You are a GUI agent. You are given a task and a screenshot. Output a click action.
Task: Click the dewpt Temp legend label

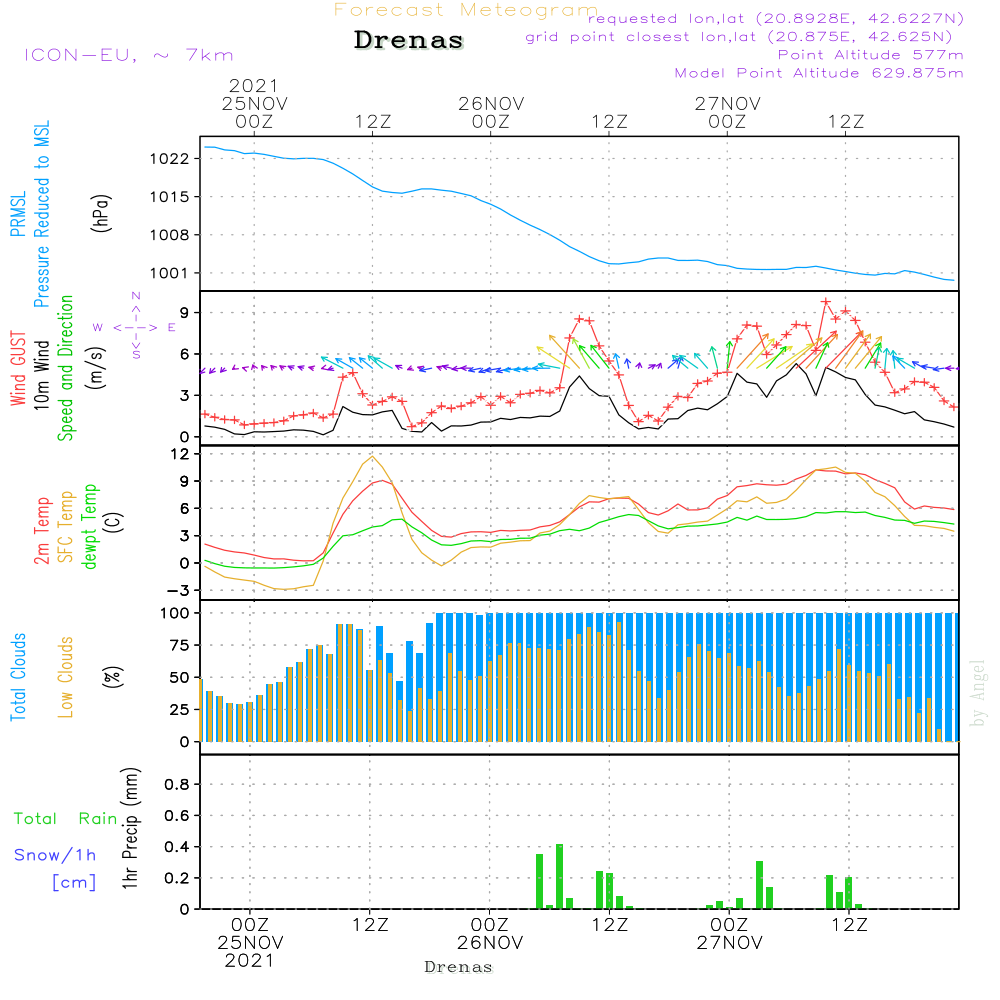pos(90,526)
